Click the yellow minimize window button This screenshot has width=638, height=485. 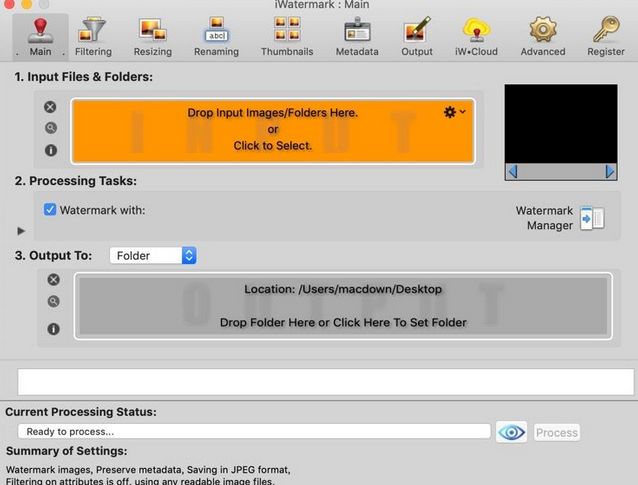[x=27, y=4]
